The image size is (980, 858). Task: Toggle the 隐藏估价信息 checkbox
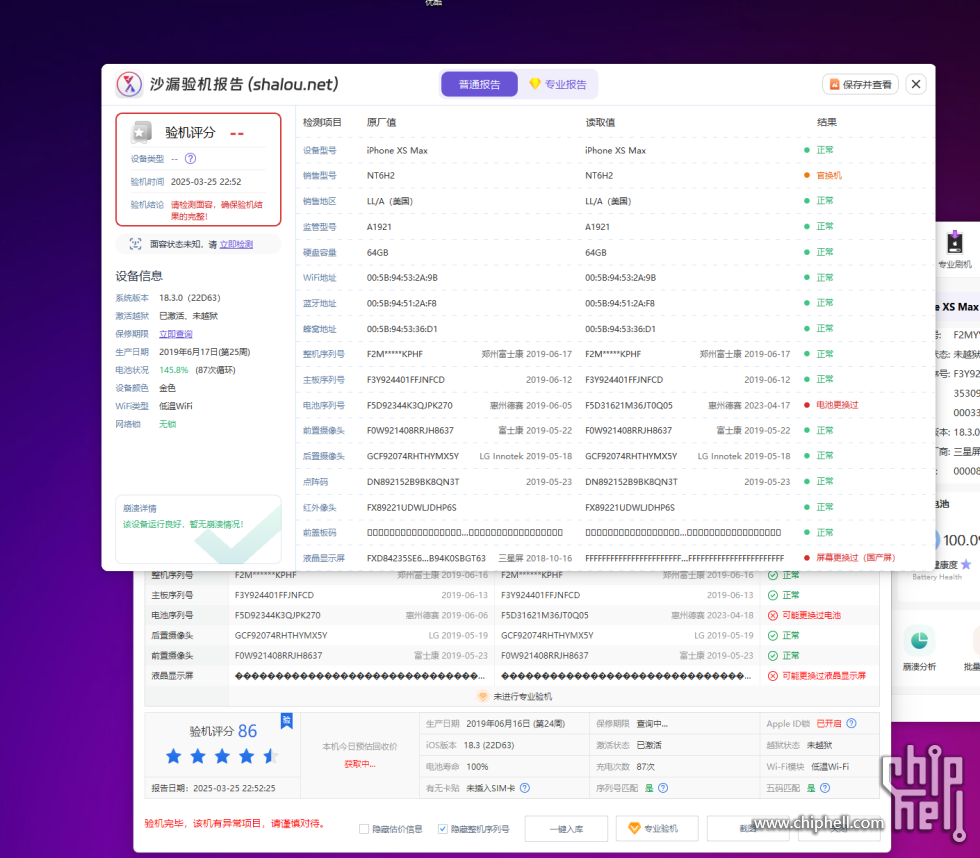[x=364, y=829]
